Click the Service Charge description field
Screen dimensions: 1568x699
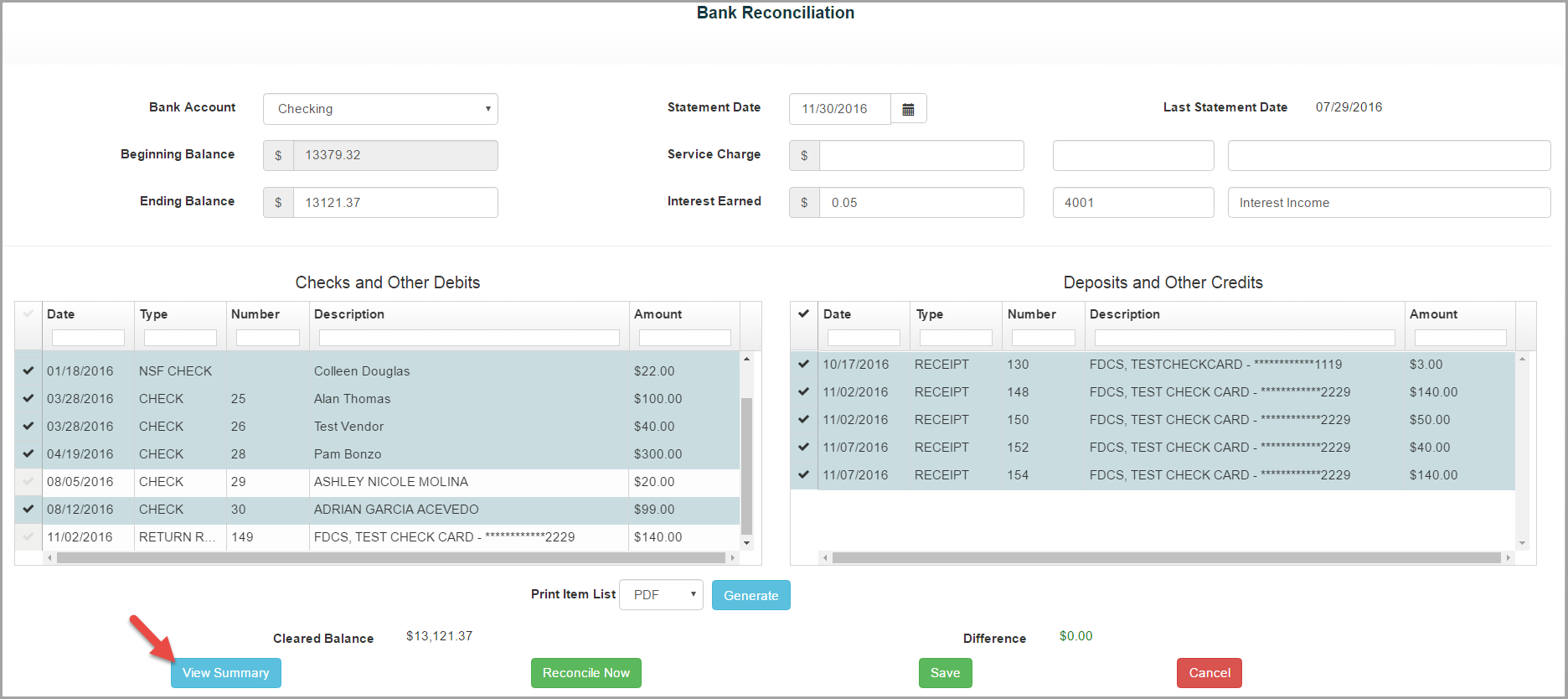click(x=1389, y=156)
